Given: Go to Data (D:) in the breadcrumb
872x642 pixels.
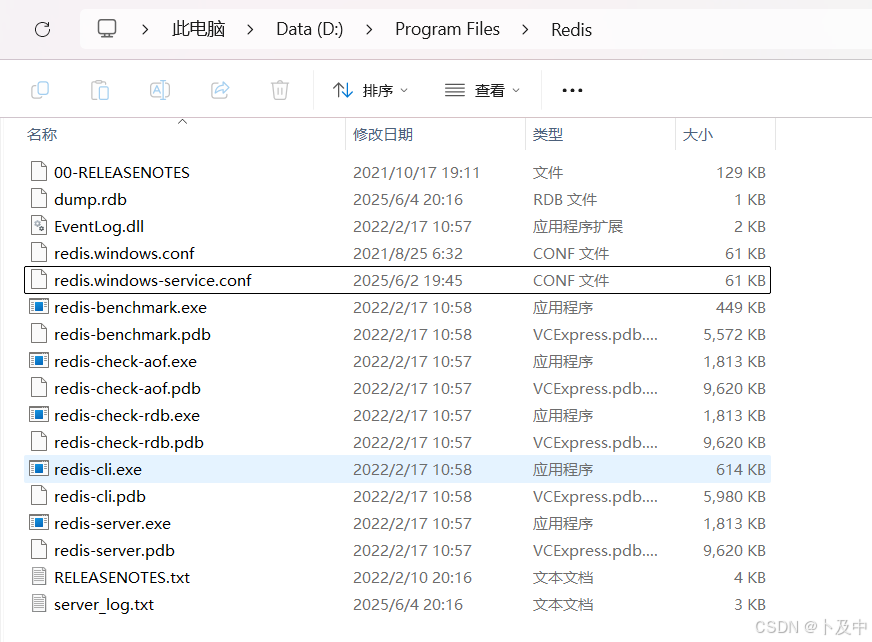Looking at the screenshot, I should 310,29.
